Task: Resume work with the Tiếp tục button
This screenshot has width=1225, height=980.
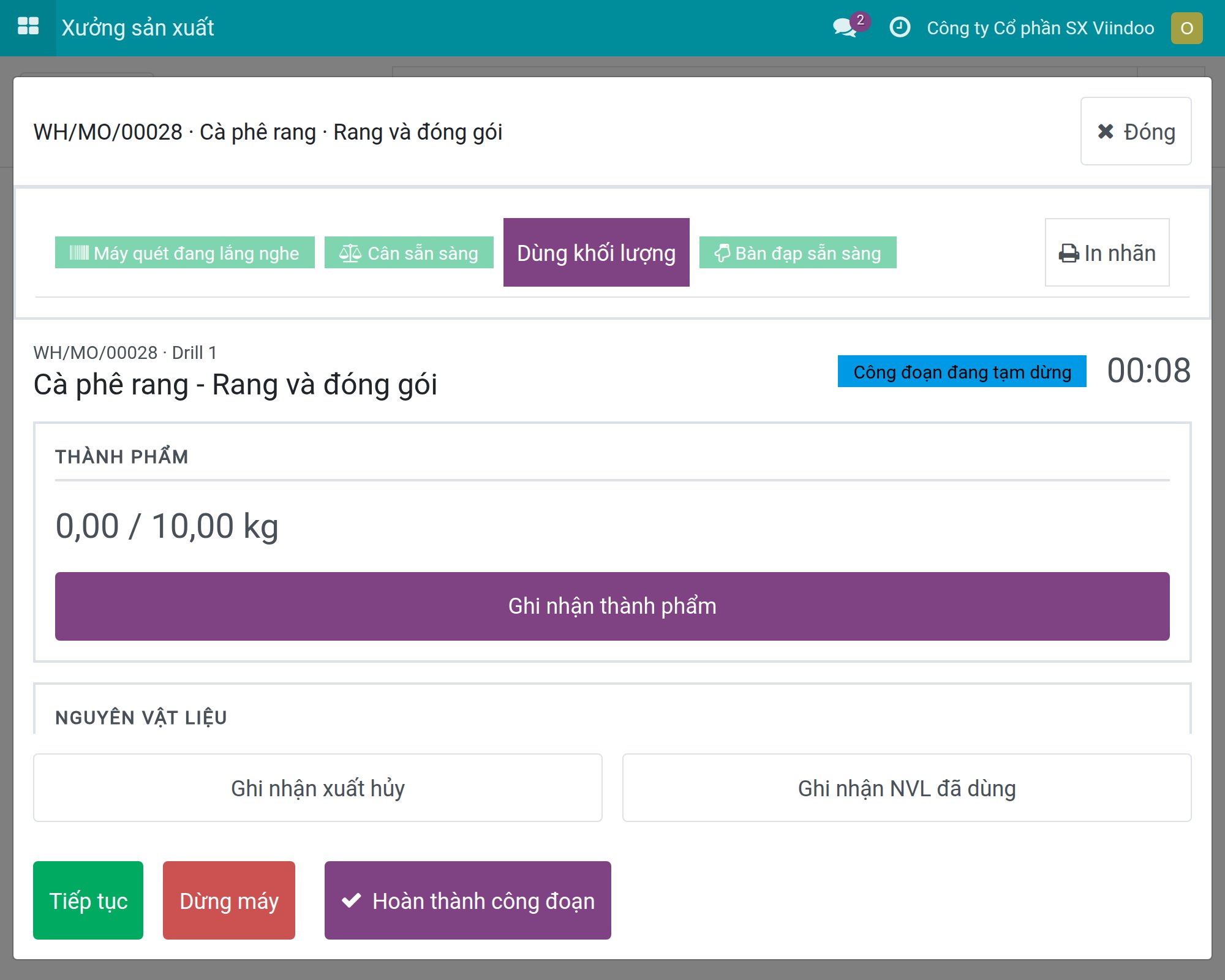Action: pyautogui.click(x=88, y=900)
